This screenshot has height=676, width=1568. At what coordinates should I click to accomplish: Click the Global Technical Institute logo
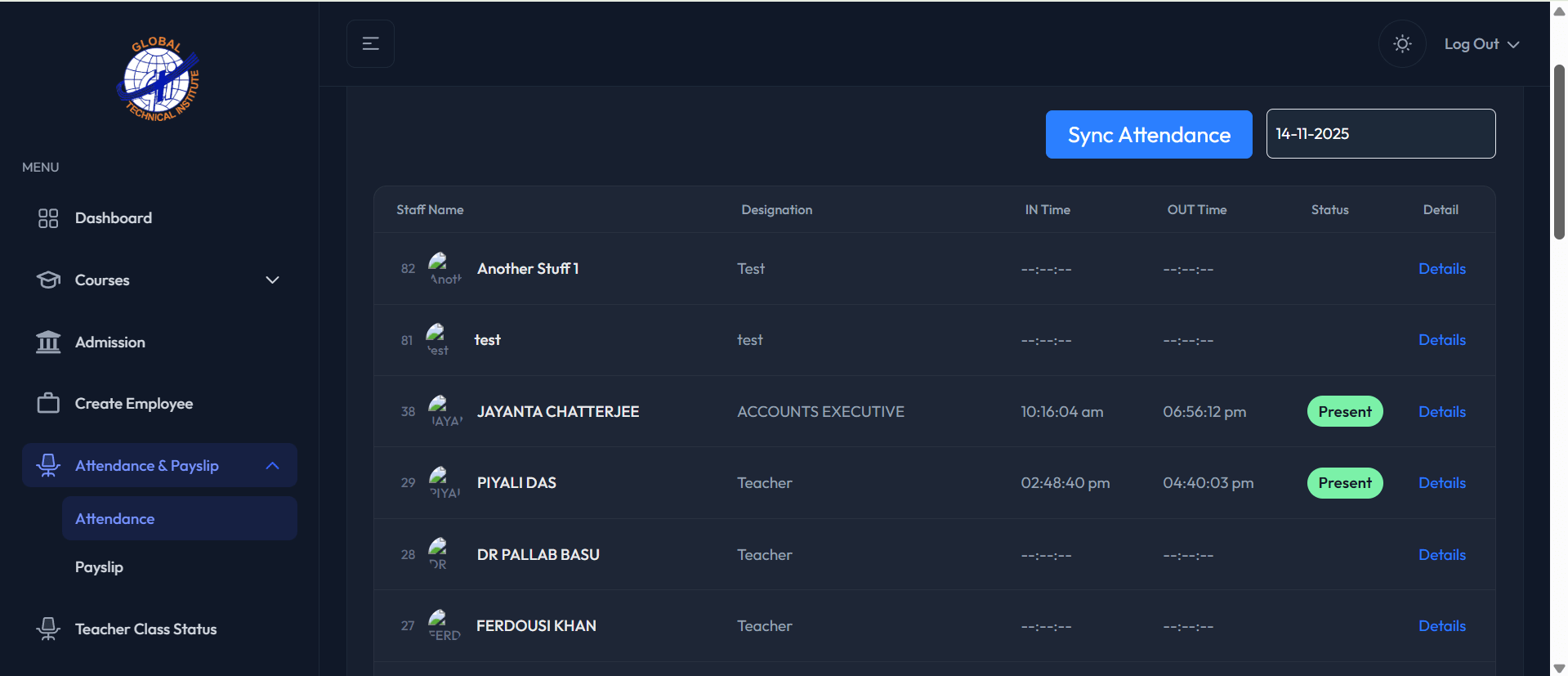tap(159, 79)
